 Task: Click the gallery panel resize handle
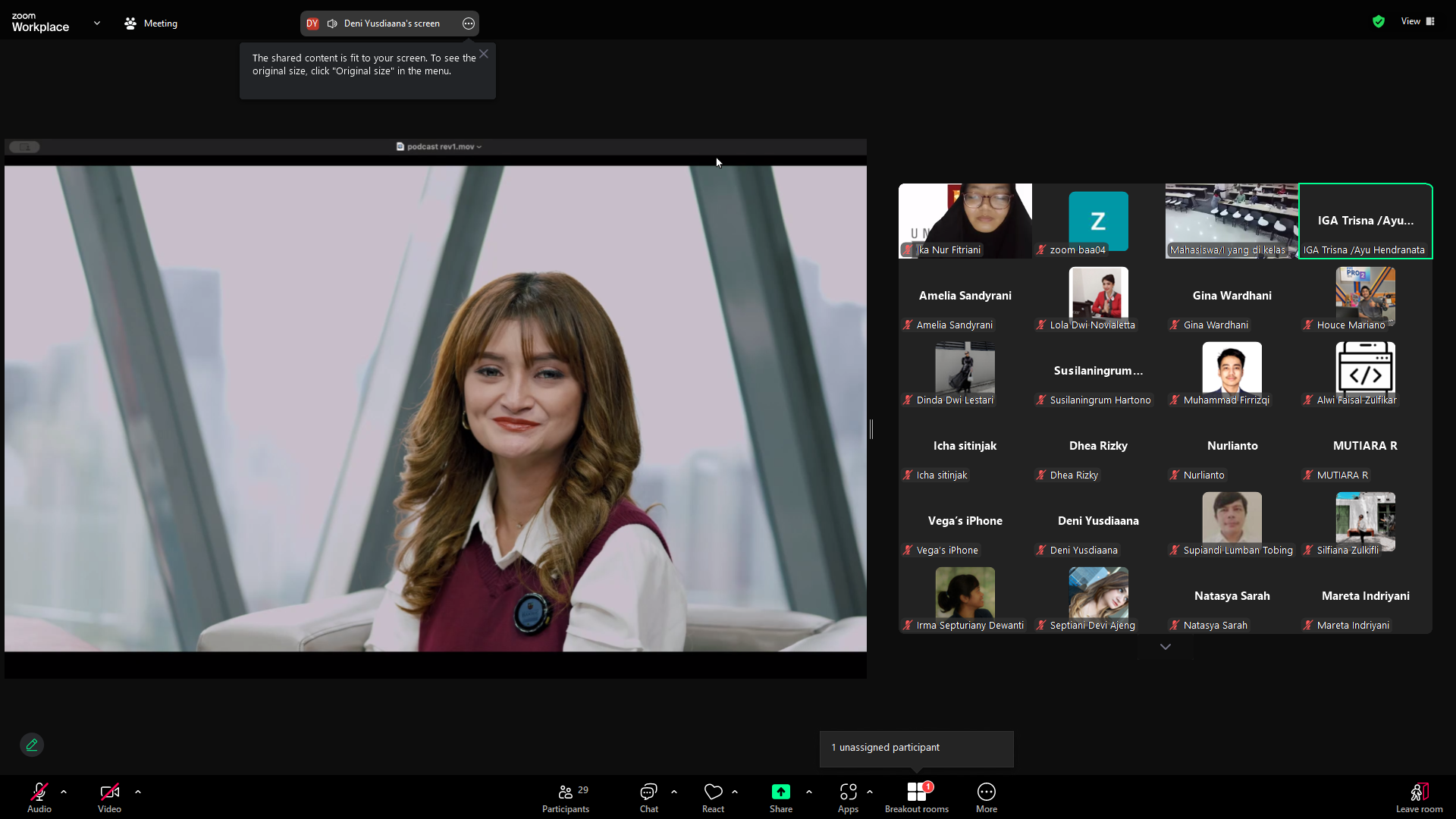871,429
